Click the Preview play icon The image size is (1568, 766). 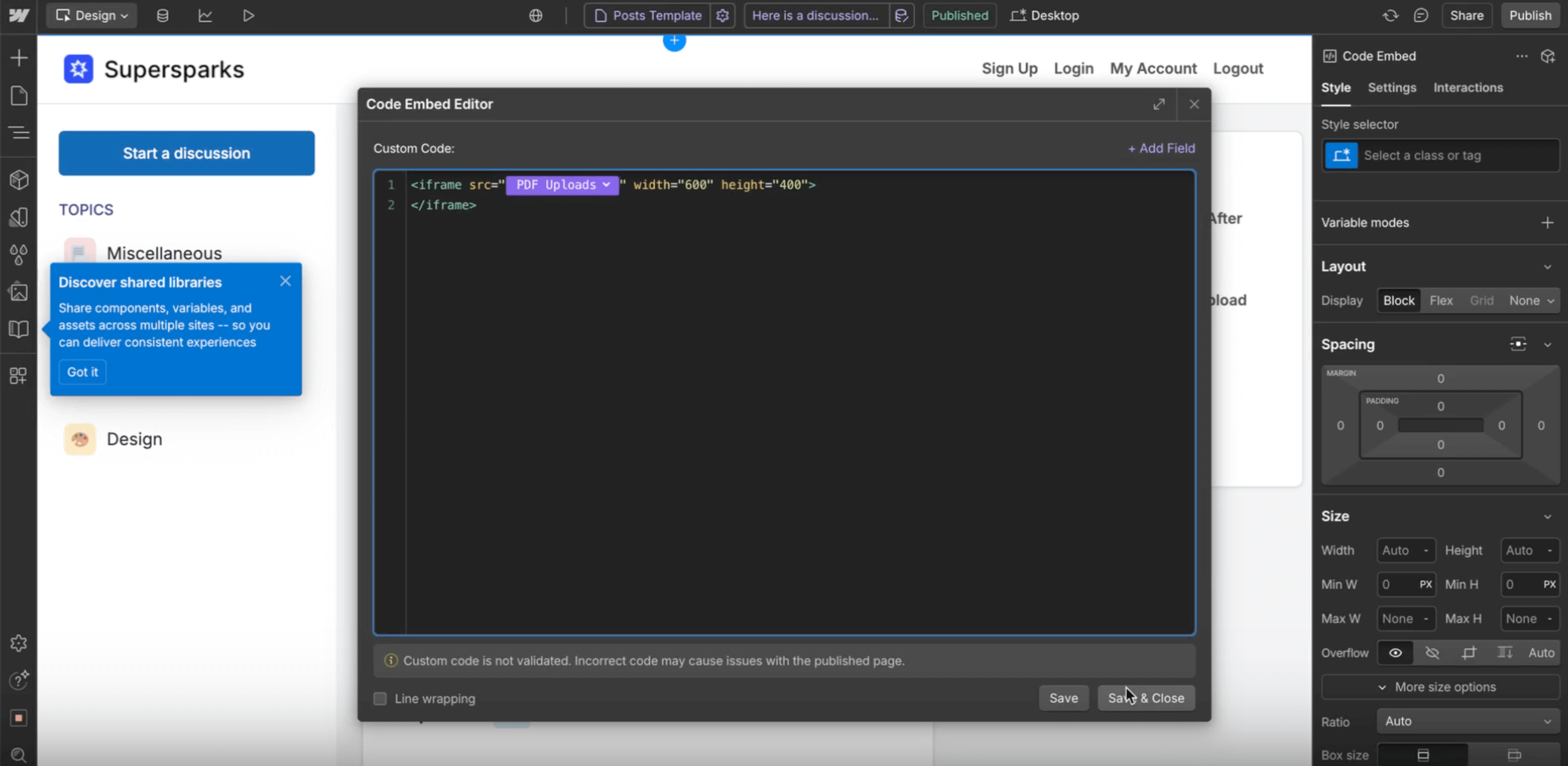(248, 15)
